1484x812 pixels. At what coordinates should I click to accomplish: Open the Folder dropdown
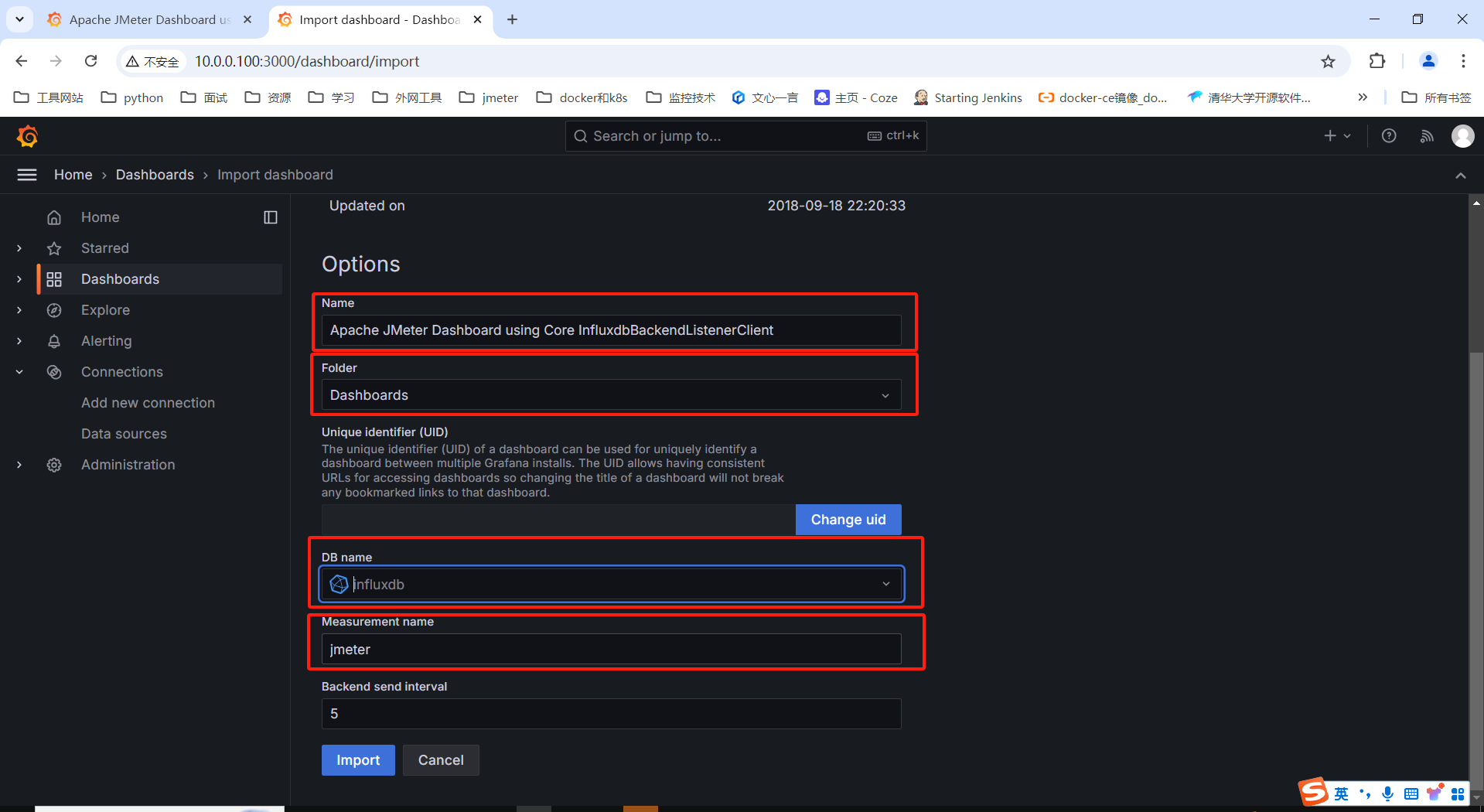pyautogui.click(x=611, y=395)
